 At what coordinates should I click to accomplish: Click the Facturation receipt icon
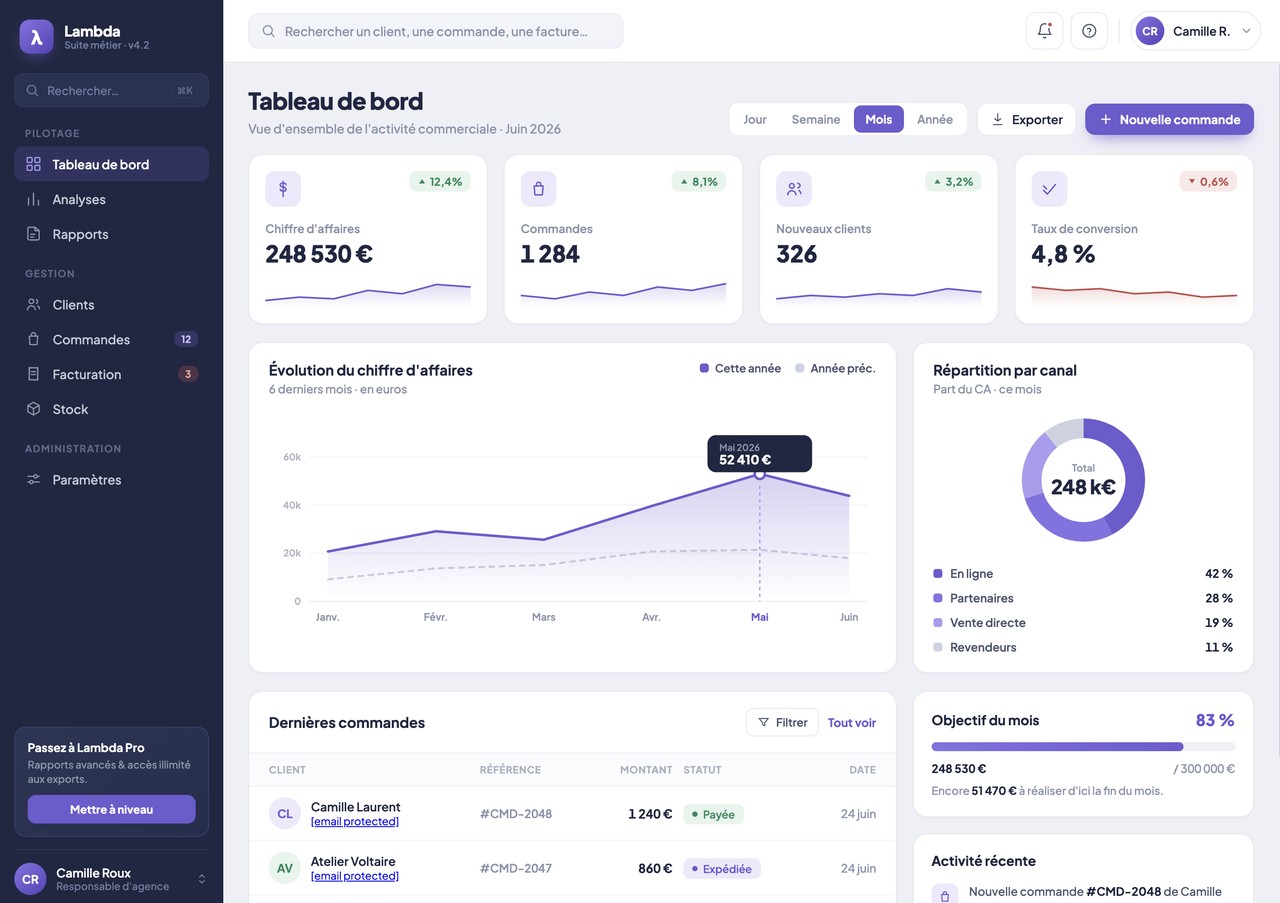34,374
